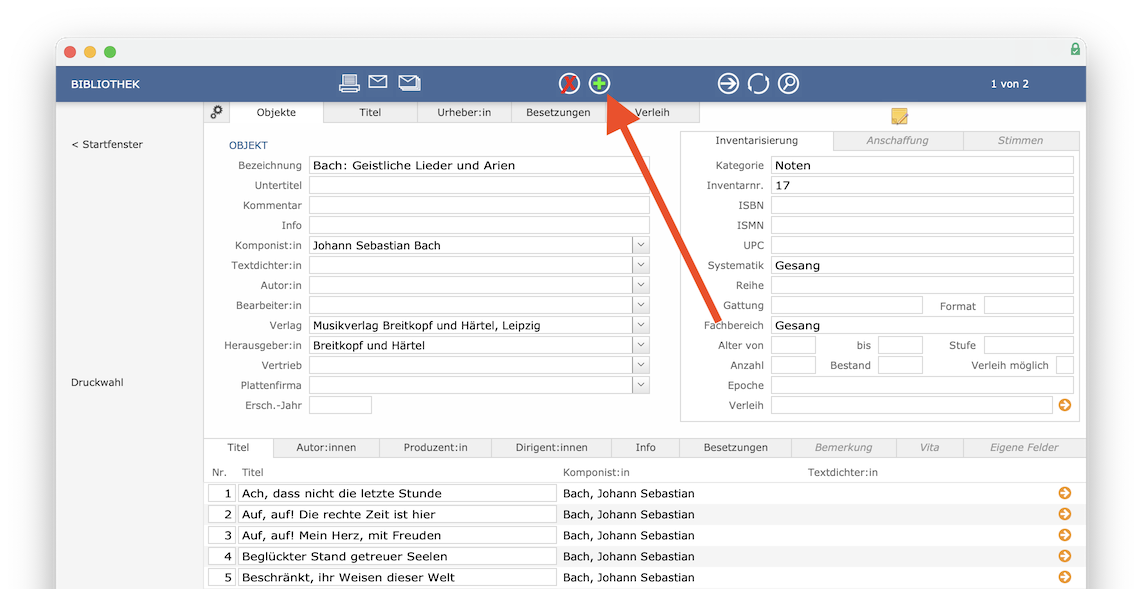Click the circular refresh icon
This screenshot has height=589, width=1142.
tap(758, 84)
